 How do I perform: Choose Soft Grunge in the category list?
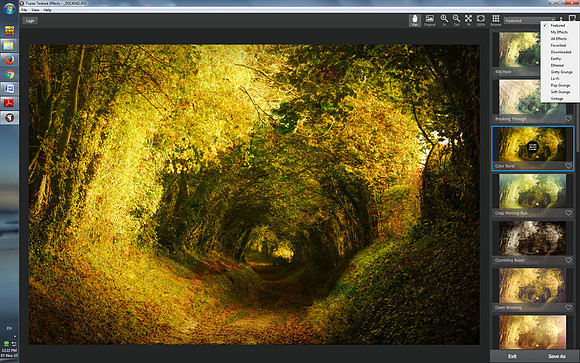(x=560, y=92)
